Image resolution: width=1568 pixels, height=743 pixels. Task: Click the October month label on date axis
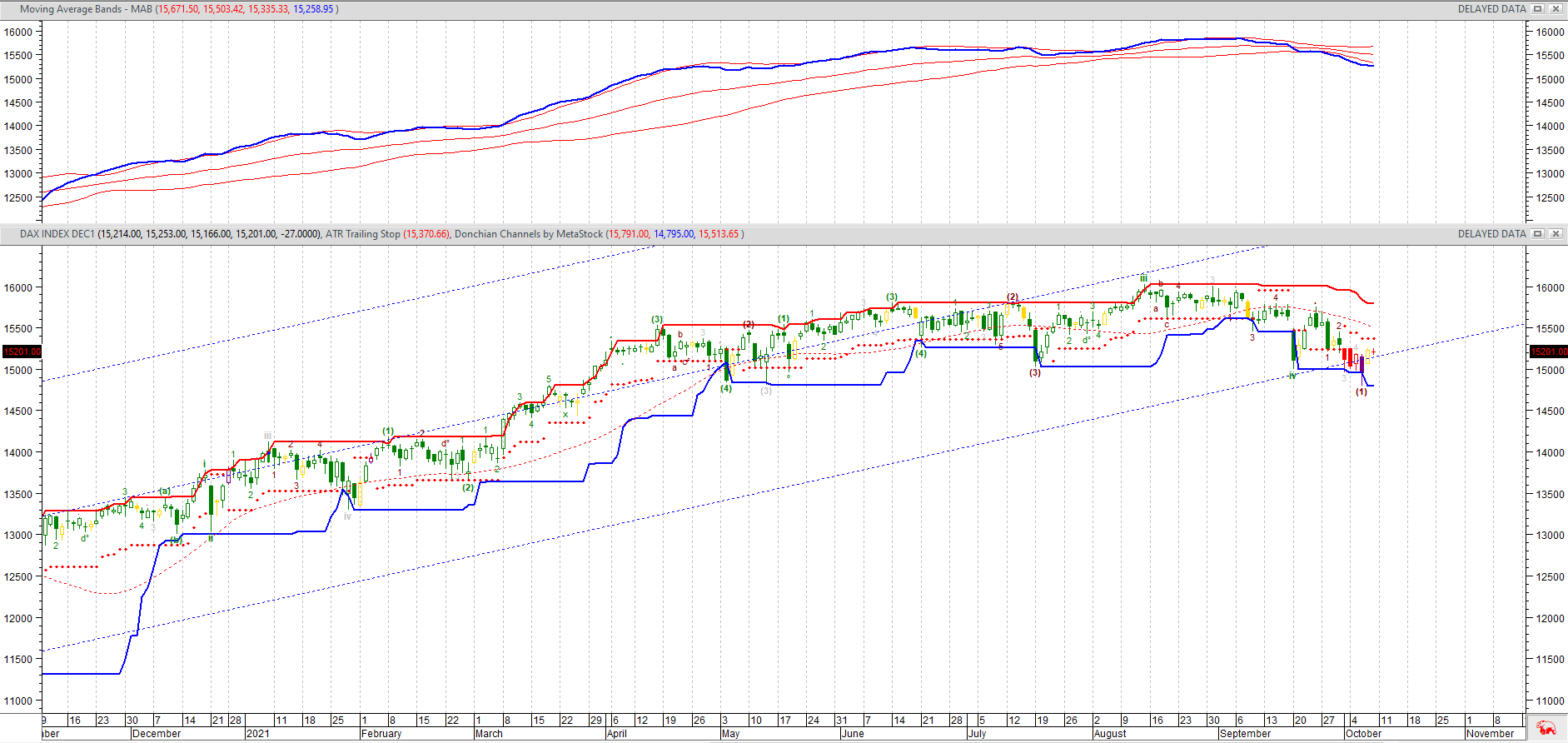[x=1363, y=734]
